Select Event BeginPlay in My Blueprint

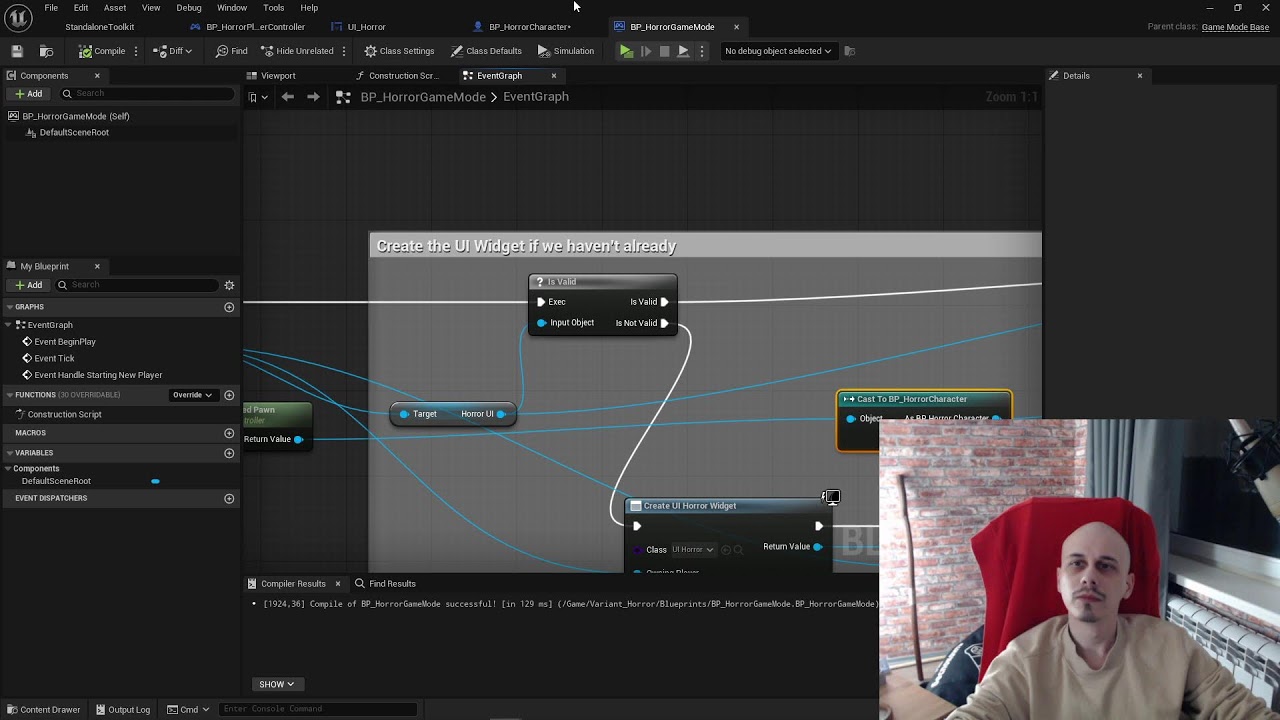65,342
